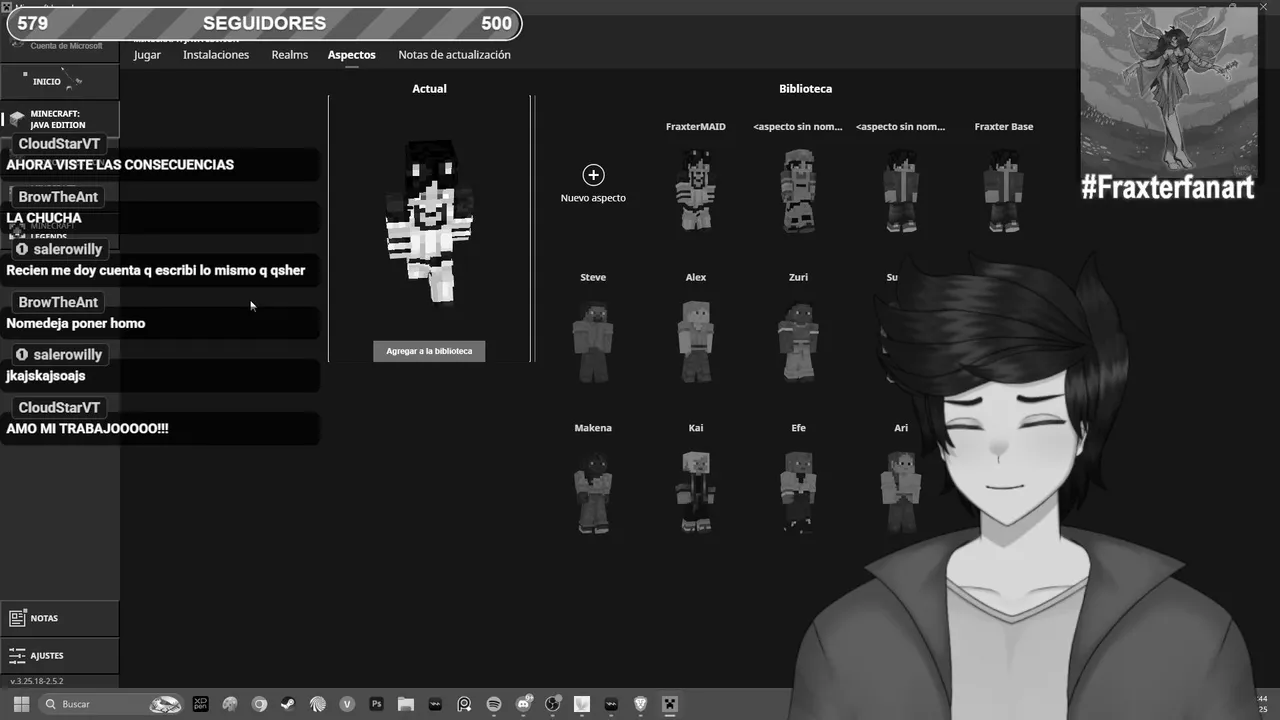Choose the Zuri default skin
This screenshot has height=720, width=1280.
click(x=798, y=340)
